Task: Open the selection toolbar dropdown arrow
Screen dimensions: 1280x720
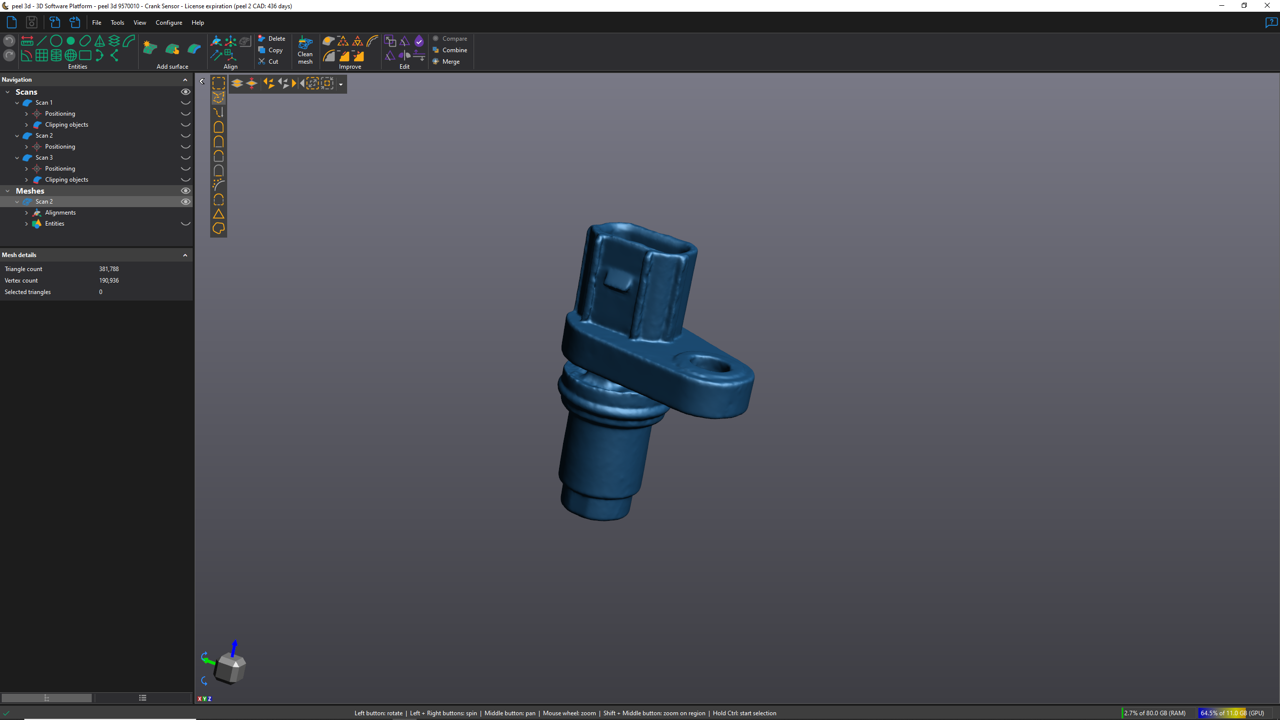Action: (341, 84)
